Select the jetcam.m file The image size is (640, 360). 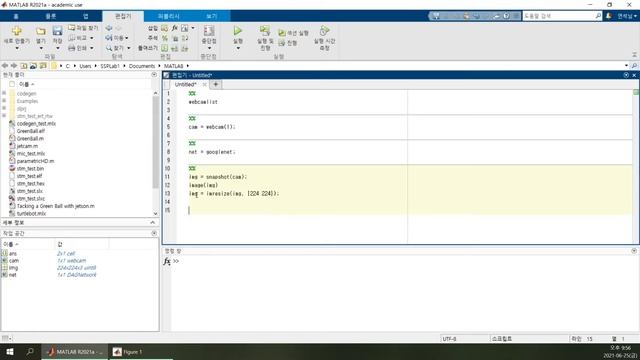point(27,146)
